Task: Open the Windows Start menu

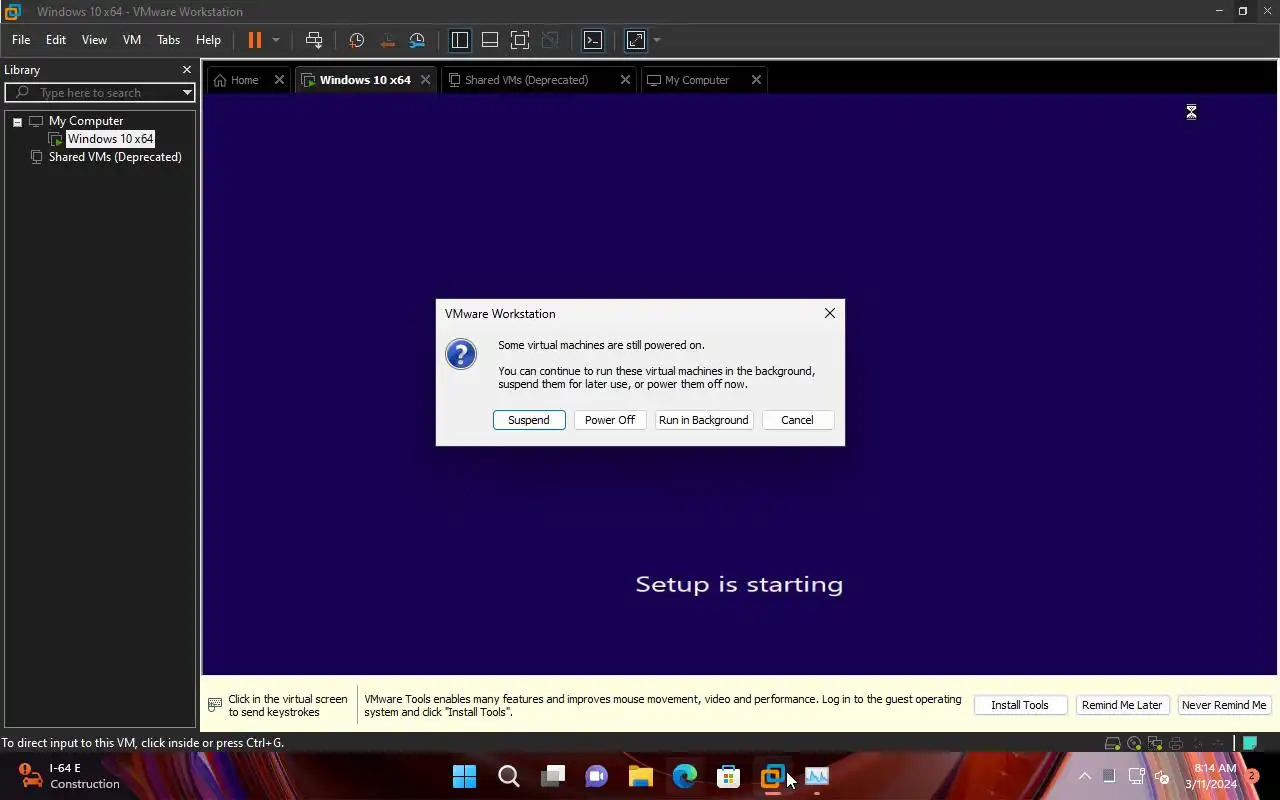Action: coord(464,776)
